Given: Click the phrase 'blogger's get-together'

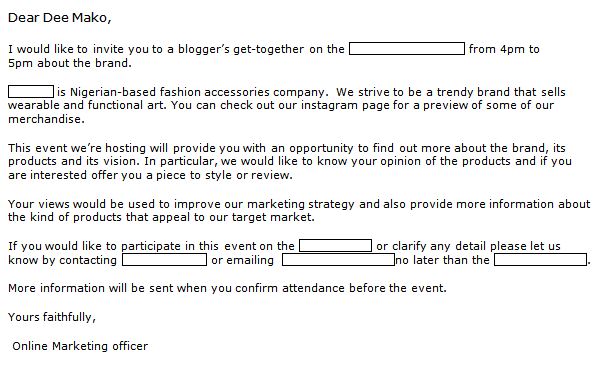Looking at the screenshot, I should coord(241,49).
